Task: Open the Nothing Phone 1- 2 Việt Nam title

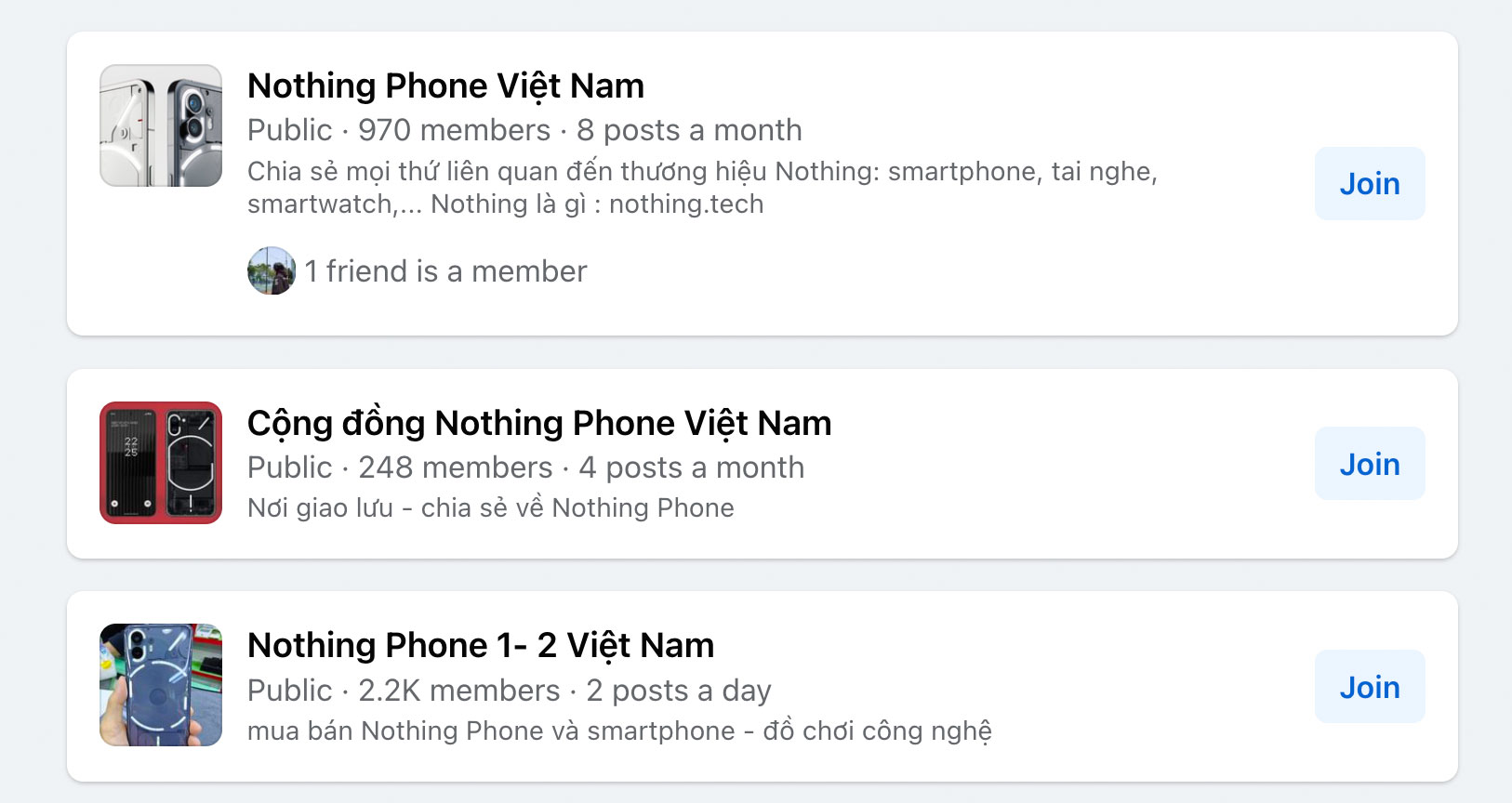Action: [x=481, y=645]
